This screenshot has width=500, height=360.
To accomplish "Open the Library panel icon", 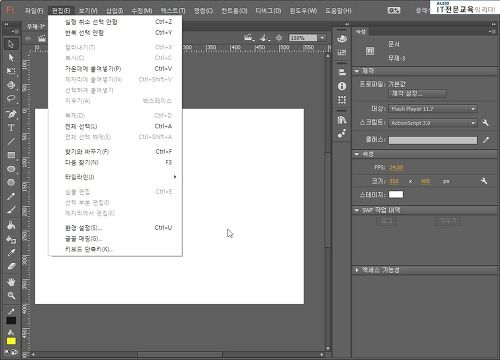I will [x=342, y=120].
